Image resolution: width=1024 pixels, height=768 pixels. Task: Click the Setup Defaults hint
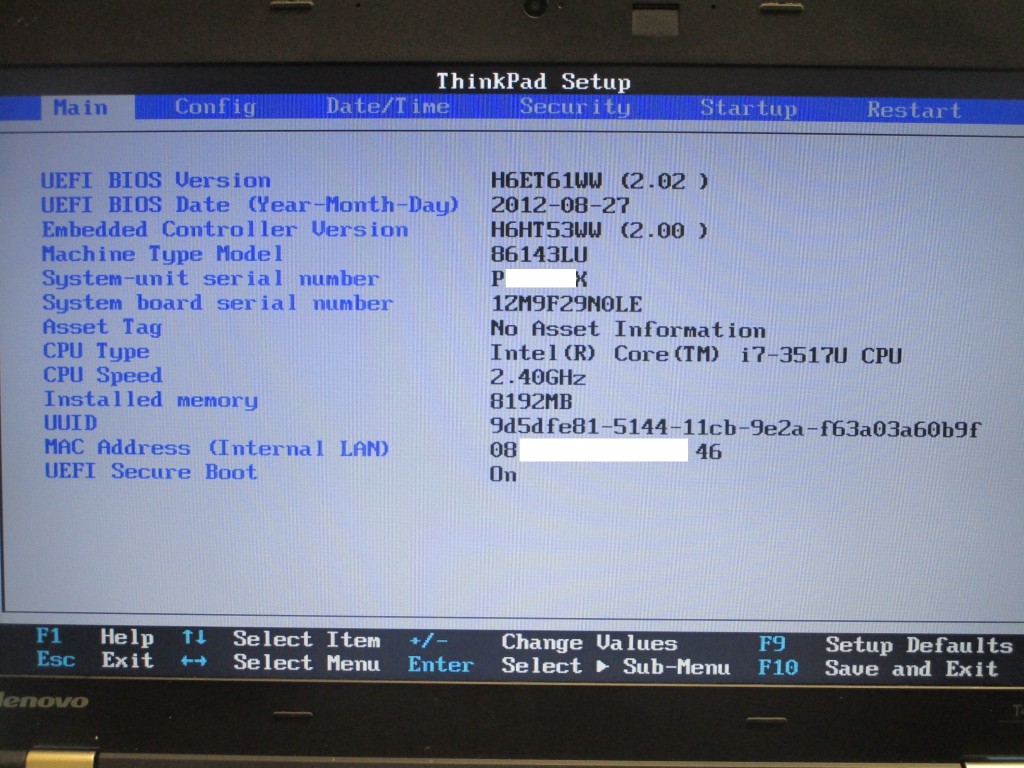920,646
